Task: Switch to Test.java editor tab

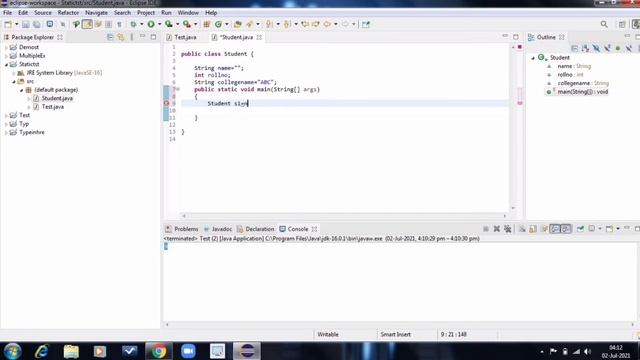Action: [182, 37]
